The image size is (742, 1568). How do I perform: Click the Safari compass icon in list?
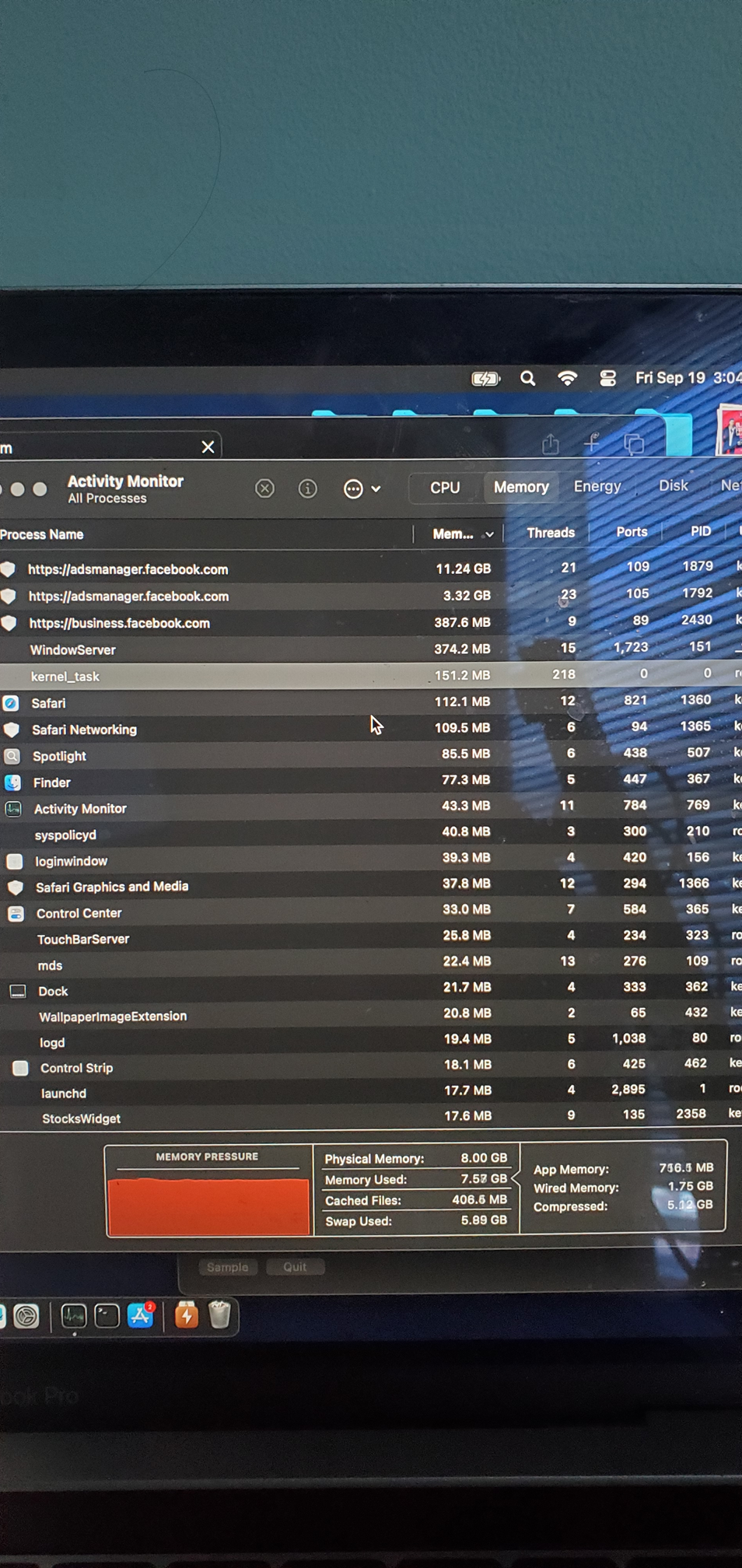11,703
